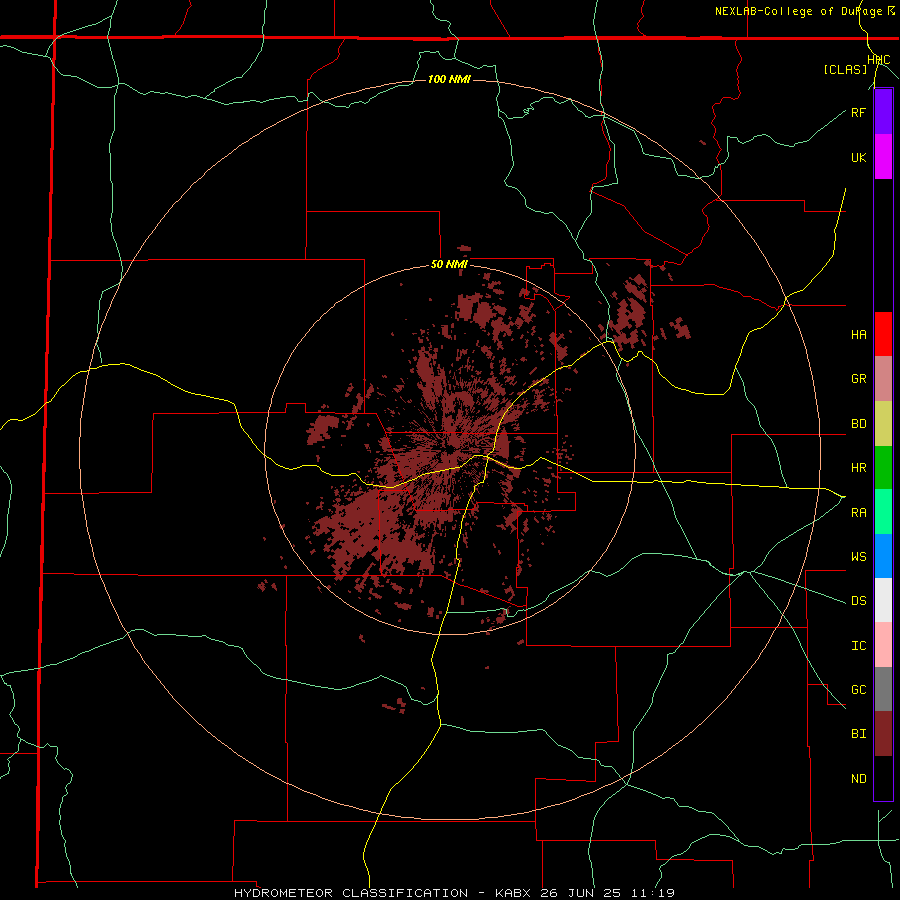Click the IC legend label
Viewport: 900px width, 900px height.
click(x=858, y=646)
